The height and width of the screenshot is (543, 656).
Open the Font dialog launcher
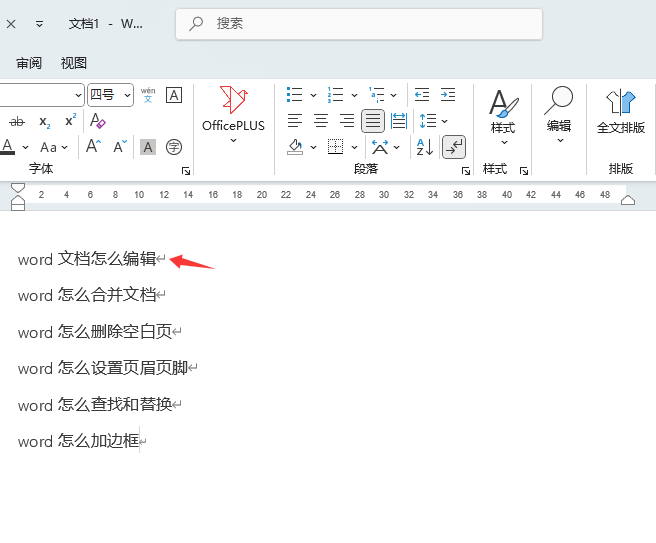point(186,171)
